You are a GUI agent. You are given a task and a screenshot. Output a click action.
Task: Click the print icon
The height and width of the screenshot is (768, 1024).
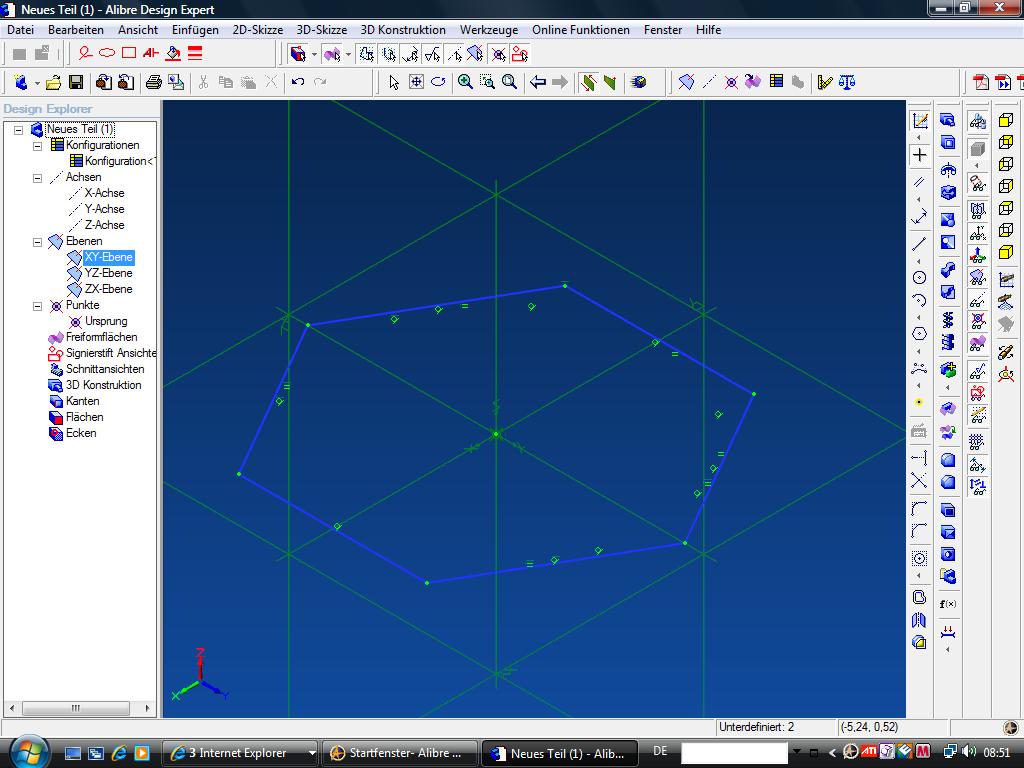pos(153,82)
